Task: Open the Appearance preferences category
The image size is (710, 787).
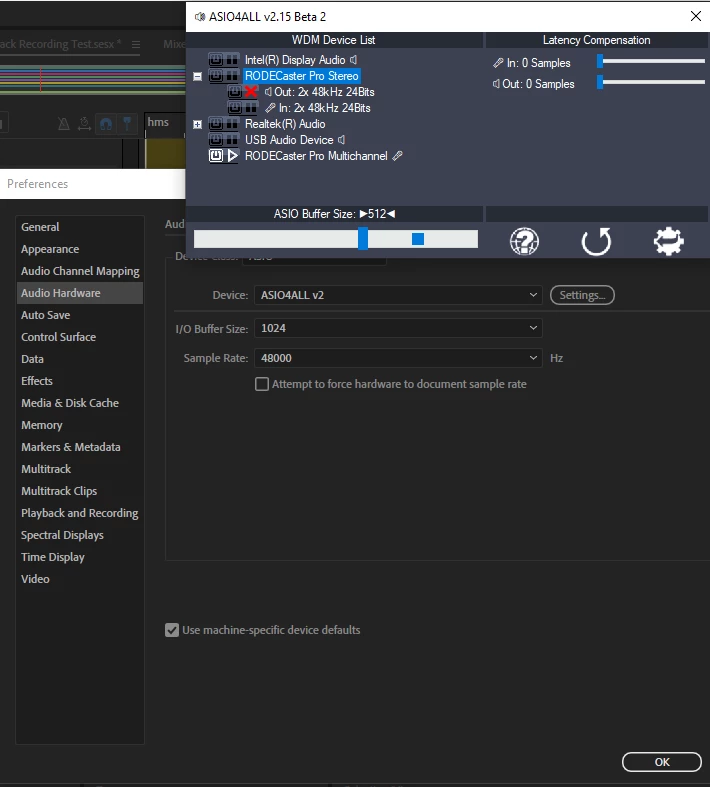Action: tap(50, 249)
